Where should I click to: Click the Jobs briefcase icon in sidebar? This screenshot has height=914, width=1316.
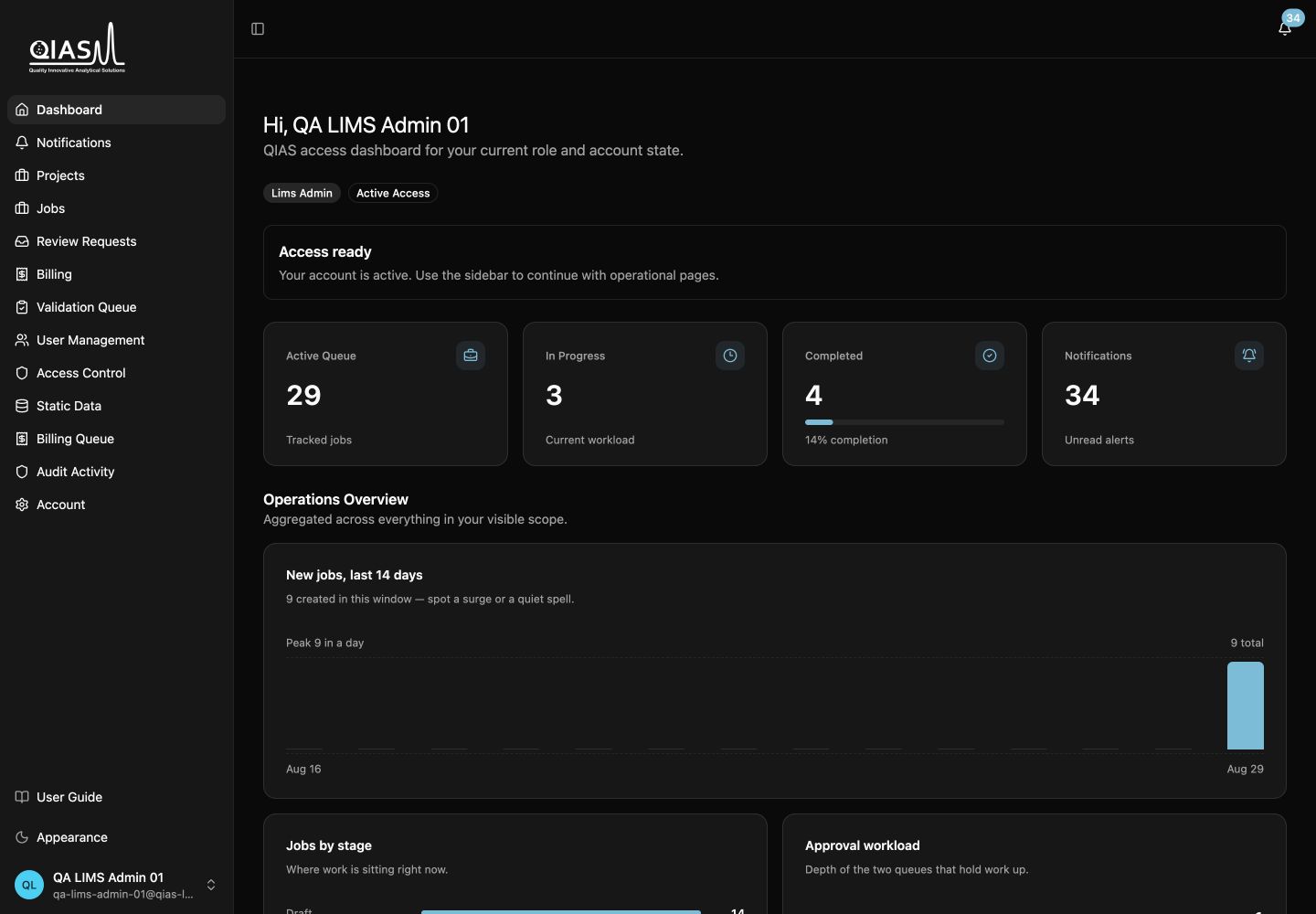[22, 208]
